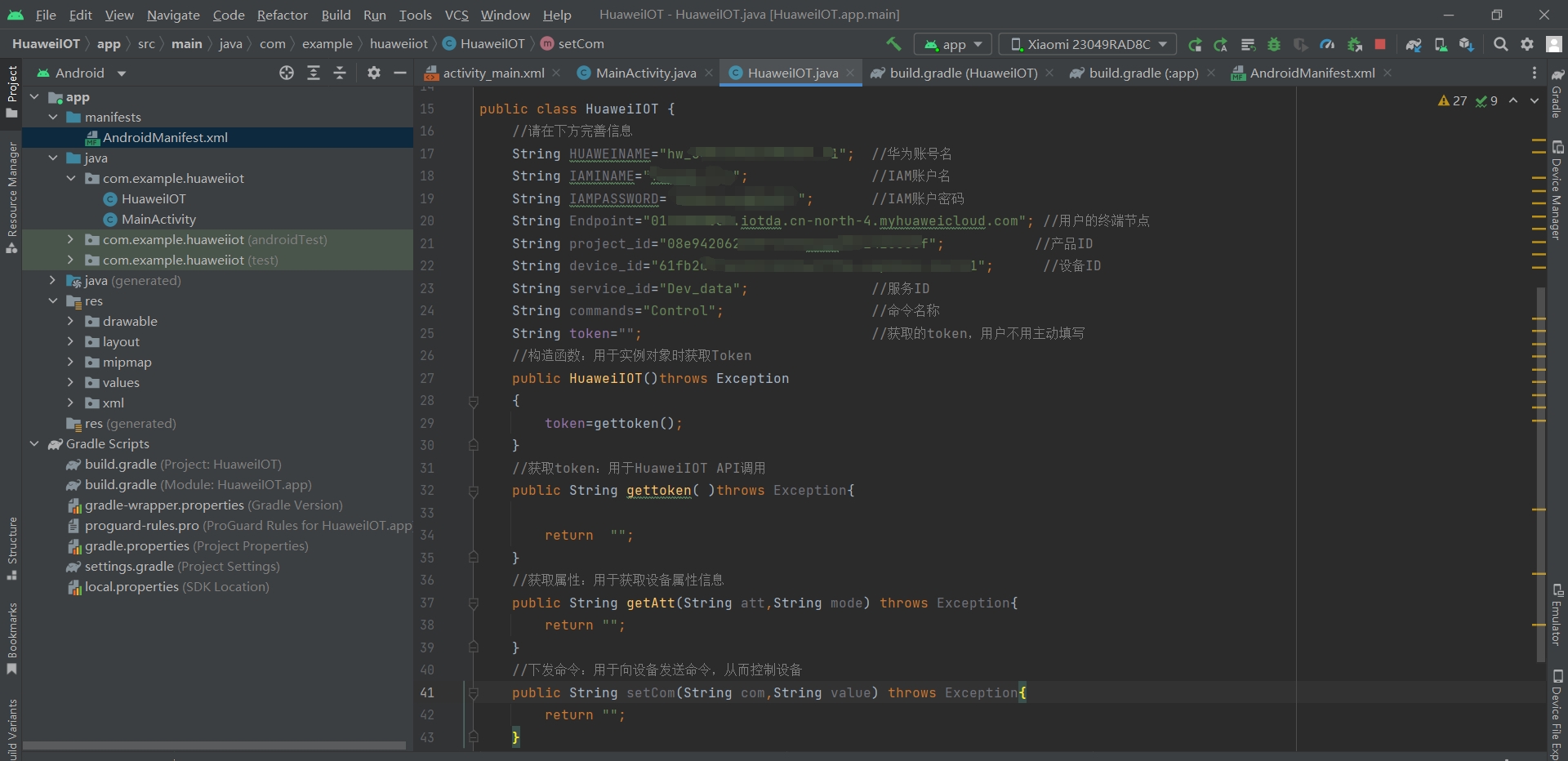Click Project panel horizontal scrollbar
1568x761 pixels.
click(x=214, y=745)
